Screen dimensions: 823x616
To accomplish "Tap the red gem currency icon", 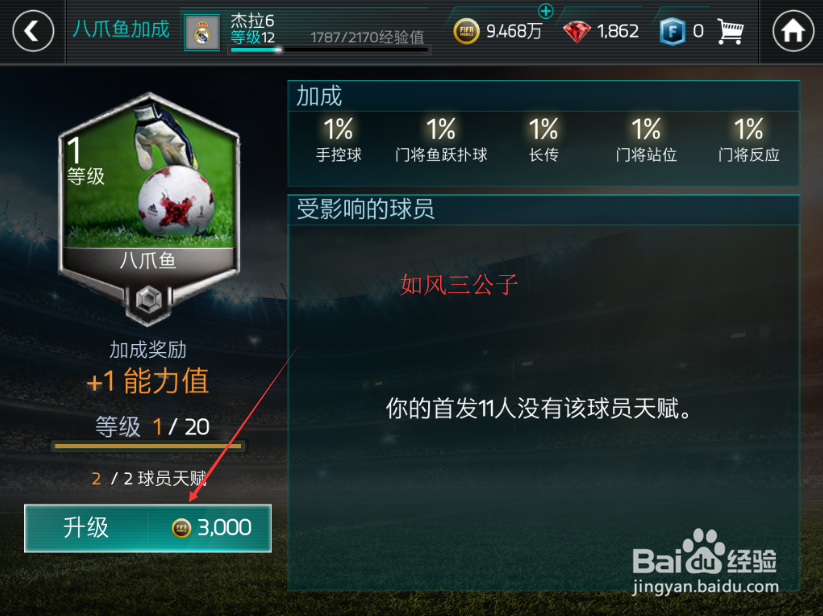I will (576, 32).
